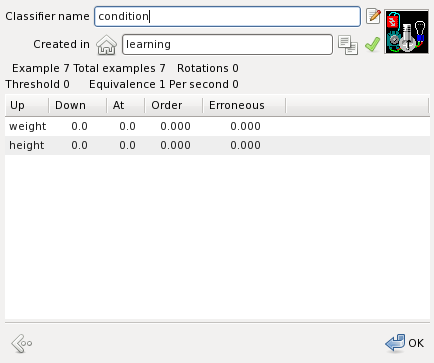Click weight row Order value 0.000
The width and height of the screenshot is (434, 363).
(x=175, y=126)
